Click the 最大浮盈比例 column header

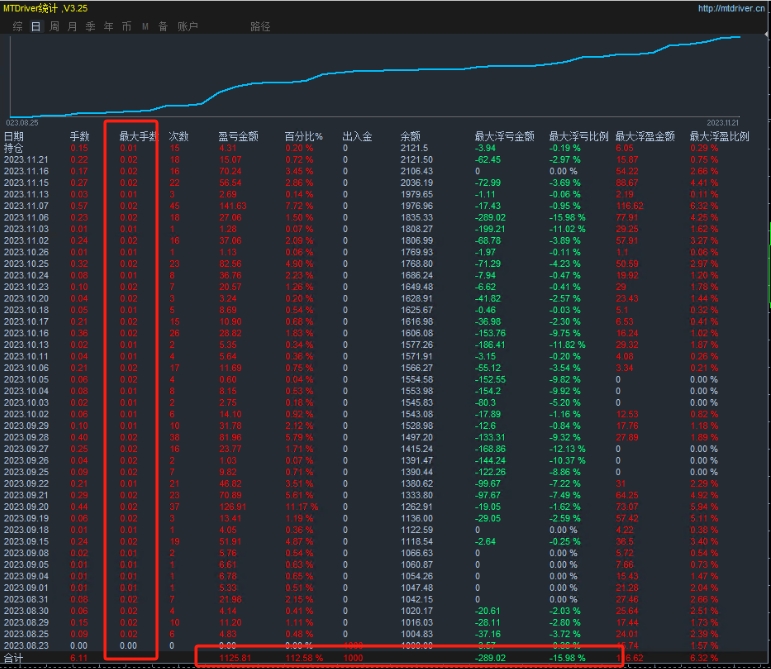pyautogui.click(x=719, y=137)
